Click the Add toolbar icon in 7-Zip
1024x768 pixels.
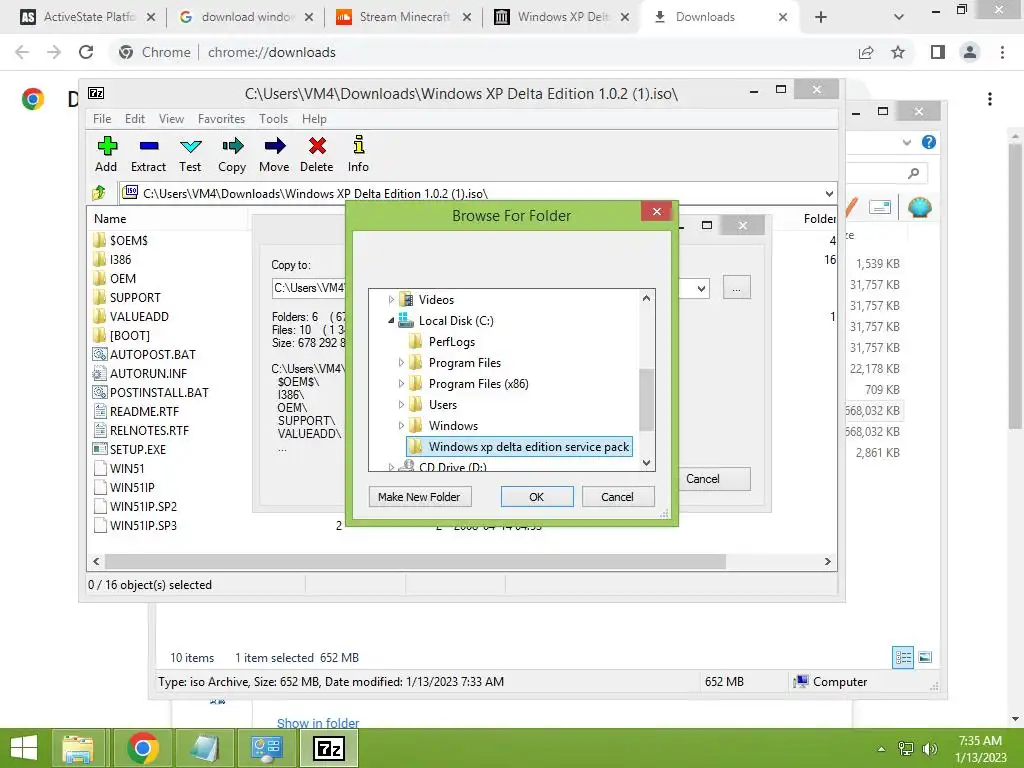[x=106, y=154]
